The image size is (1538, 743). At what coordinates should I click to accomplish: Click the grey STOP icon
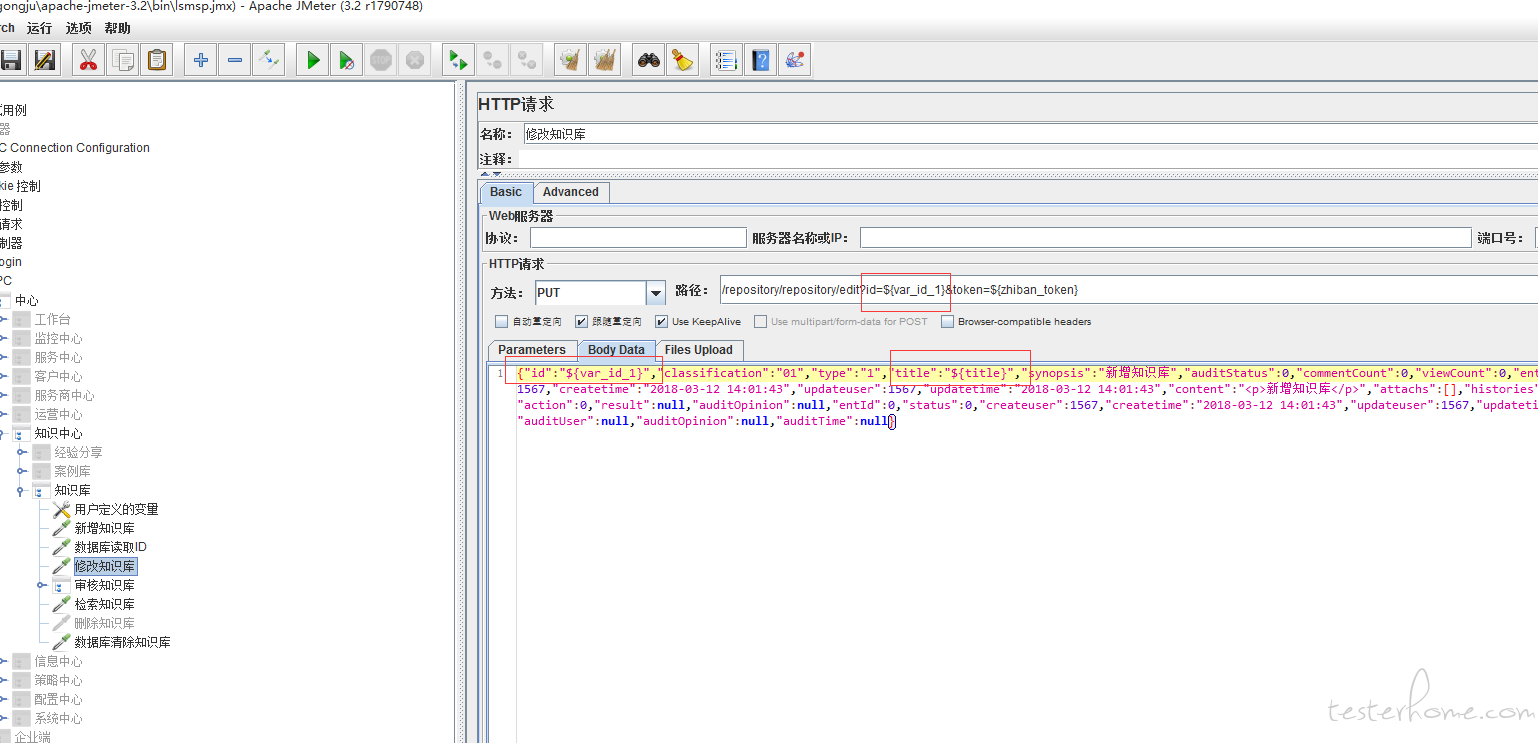point(381,60)
